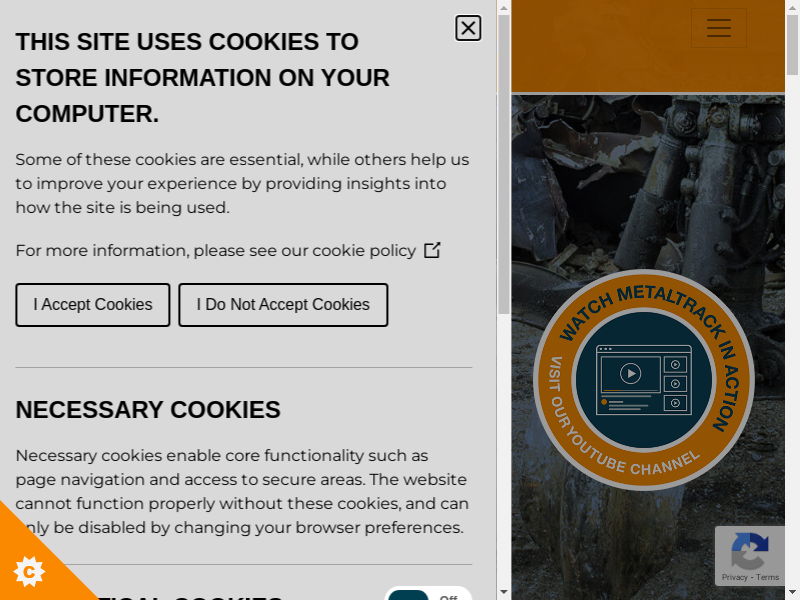
Task: Click the page scrollbar thumb on the far right
Action: (793, 45)
